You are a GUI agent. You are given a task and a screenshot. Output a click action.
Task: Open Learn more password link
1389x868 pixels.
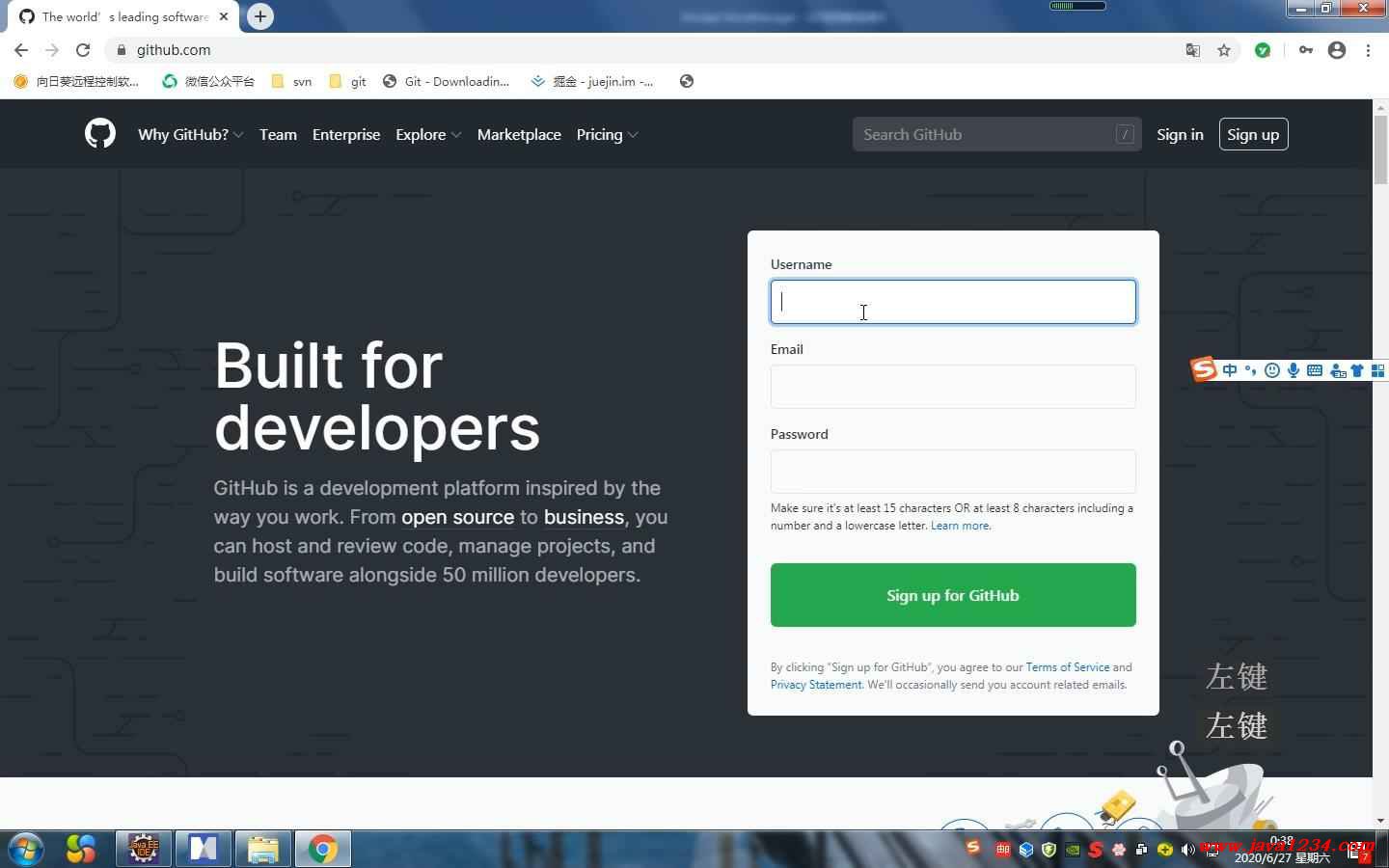pyautogui.click(x=960, y=526)
